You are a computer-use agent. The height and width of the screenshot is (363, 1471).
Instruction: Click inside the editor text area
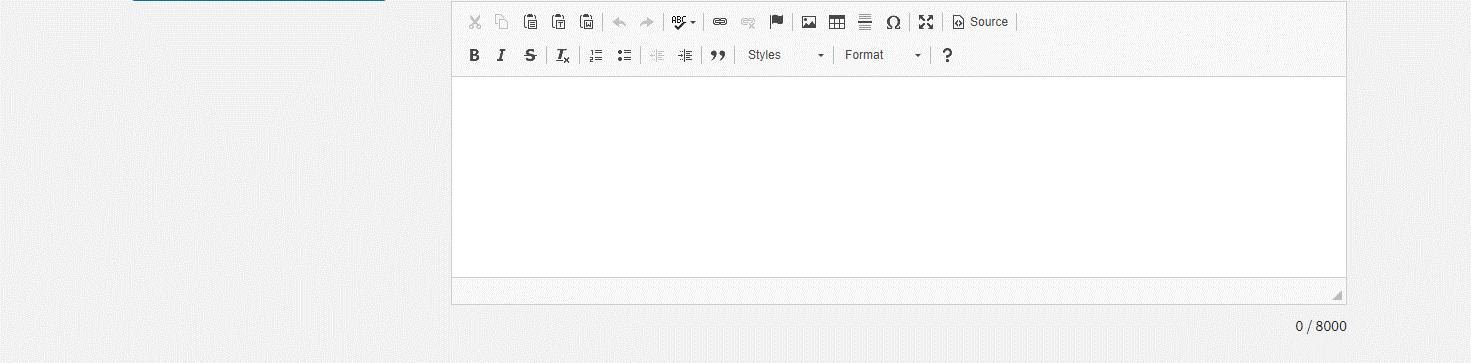tap(898, 177)
